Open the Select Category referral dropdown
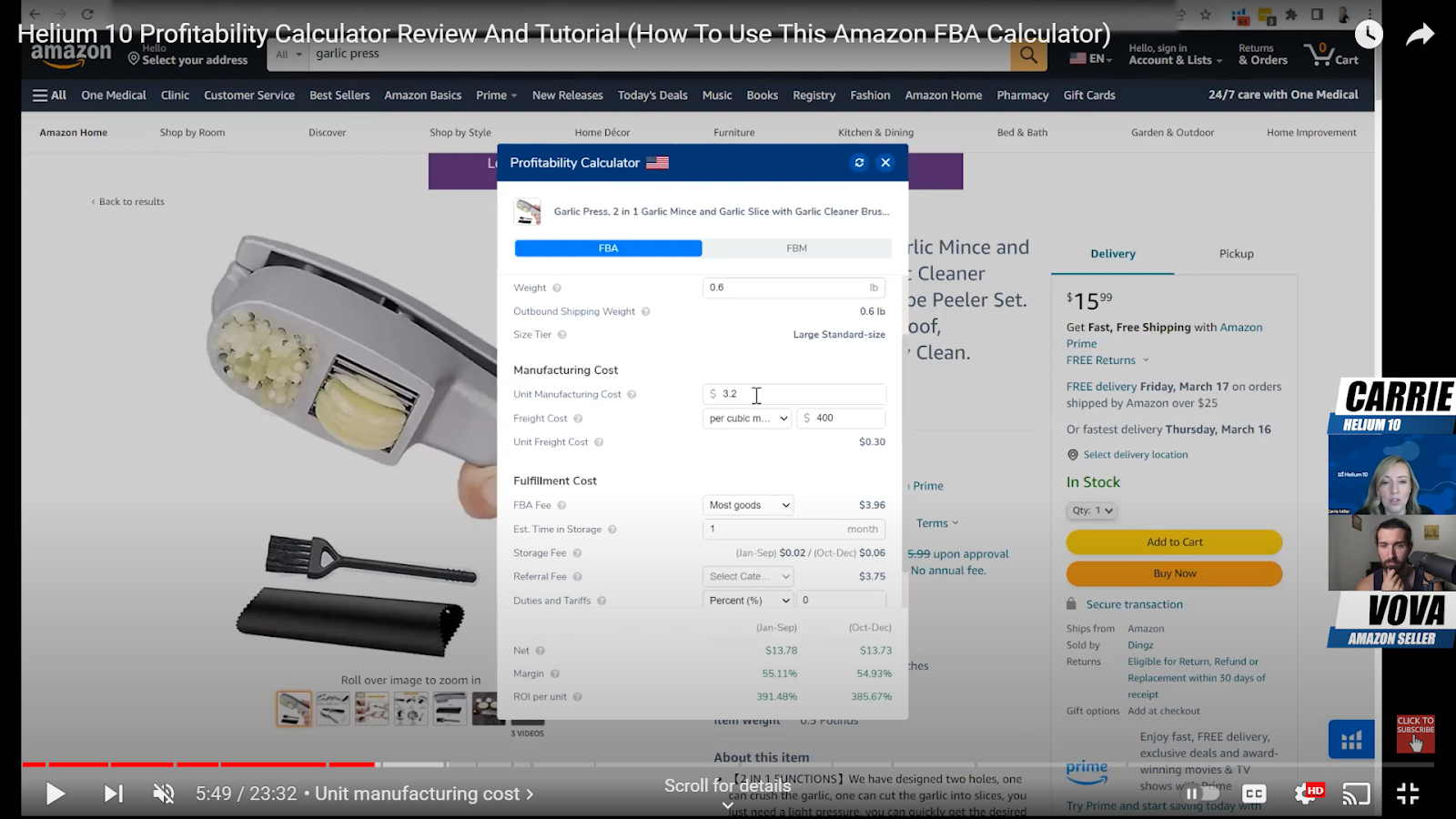This screenshot has width=1456, height=819. [748, 576]
